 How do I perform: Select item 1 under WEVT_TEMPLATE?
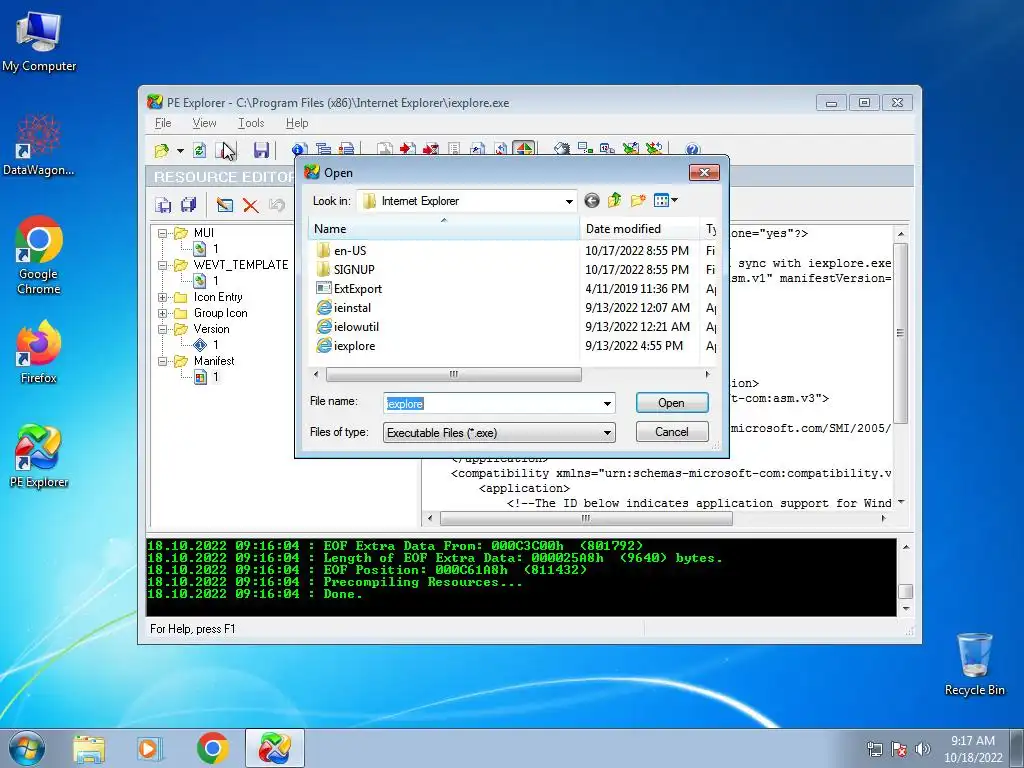pyautogui.click(x=207, y=281)
